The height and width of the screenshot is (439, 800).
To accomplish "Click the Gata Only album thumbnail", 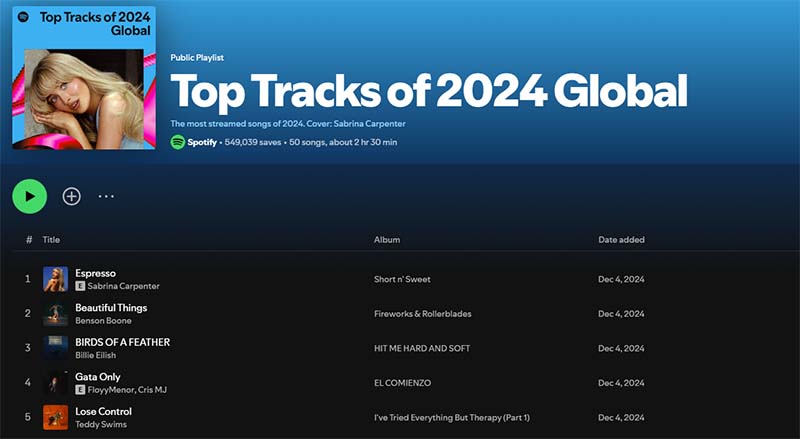I will click(56, 382).
